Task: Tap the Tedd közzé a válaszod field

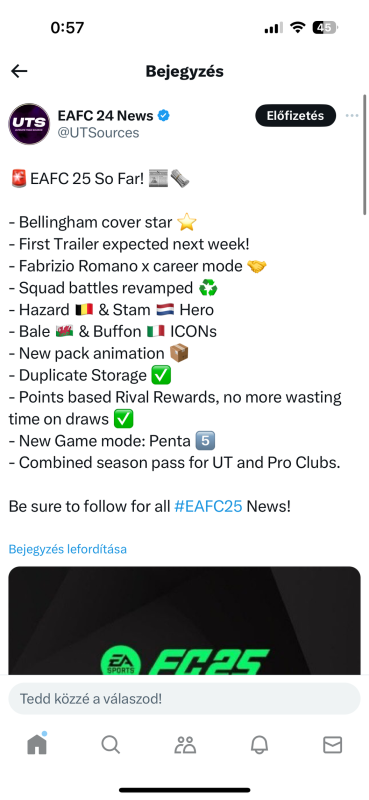Action: pos(184,698)
